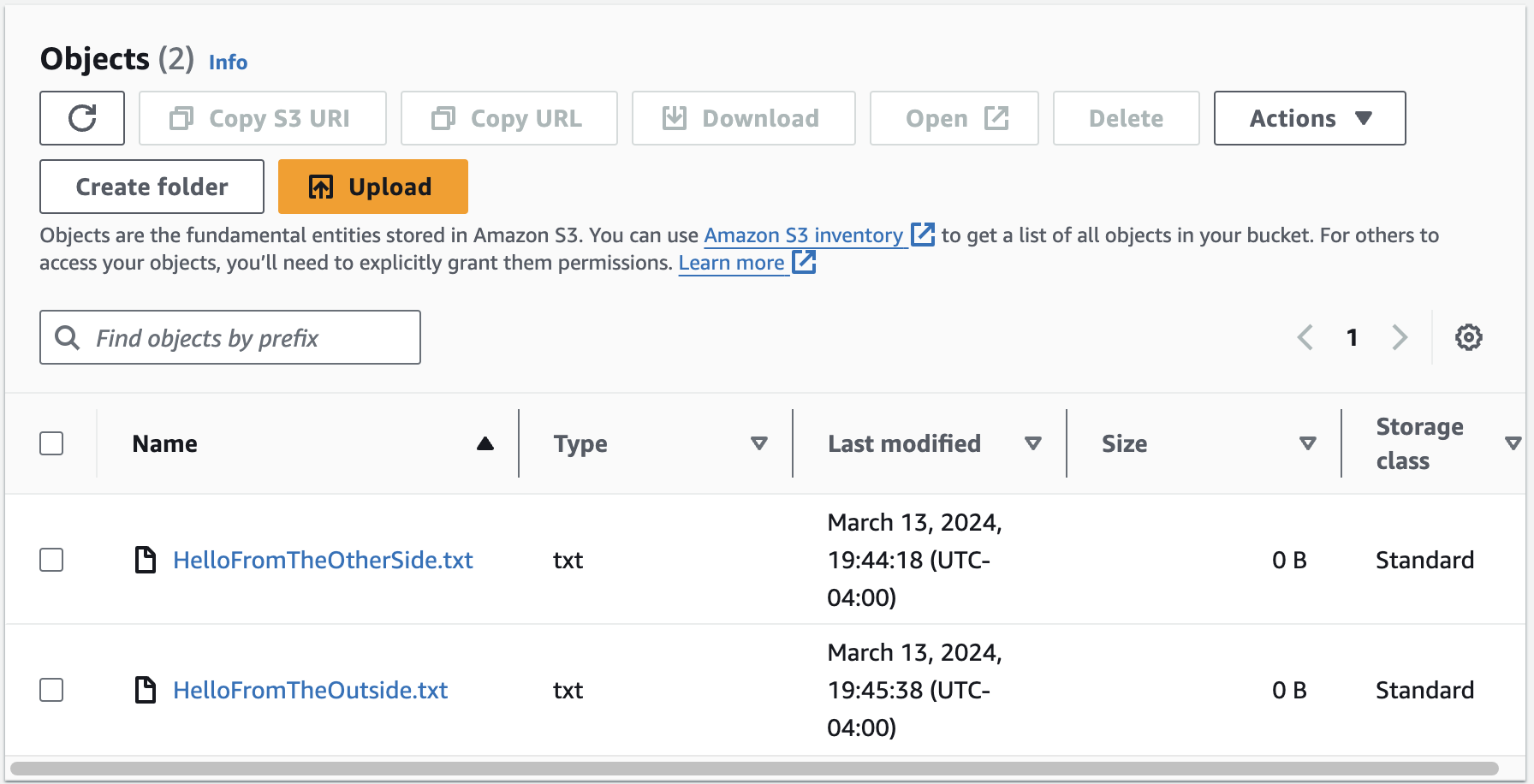Viewport: 1534px width, 784px height.
Task: Click the Find objects by prefix search field
Action: tap(229, 337)
